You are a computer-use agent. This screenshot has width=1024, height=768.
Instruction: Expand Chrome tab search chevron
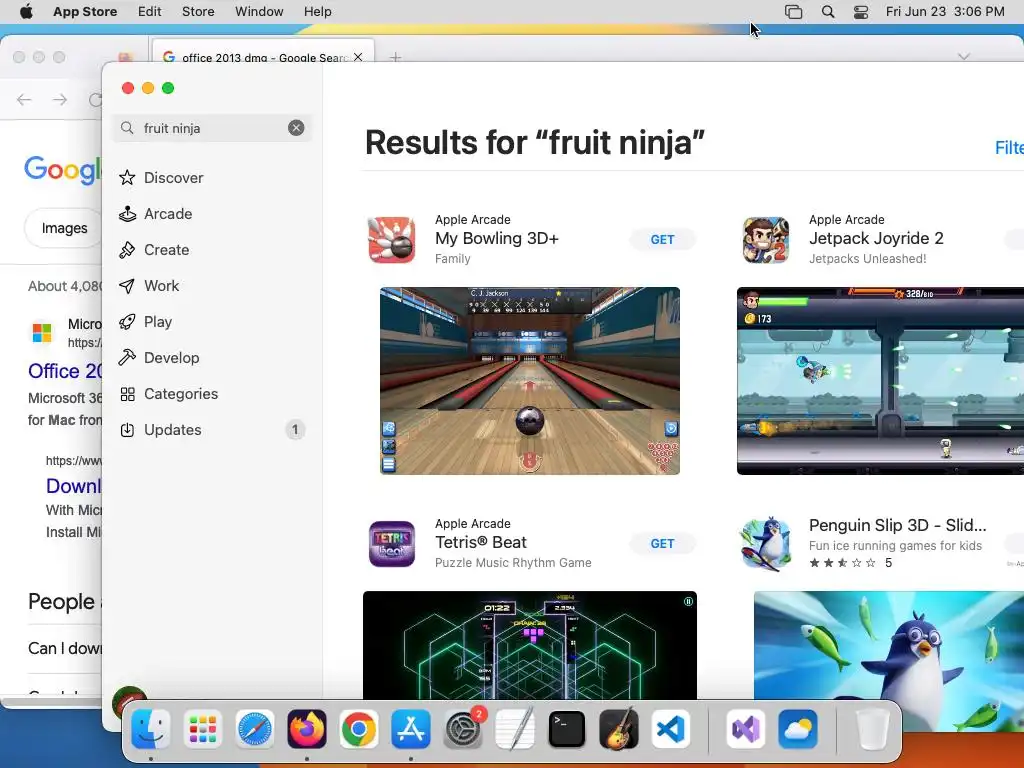[x=963, y=57]
